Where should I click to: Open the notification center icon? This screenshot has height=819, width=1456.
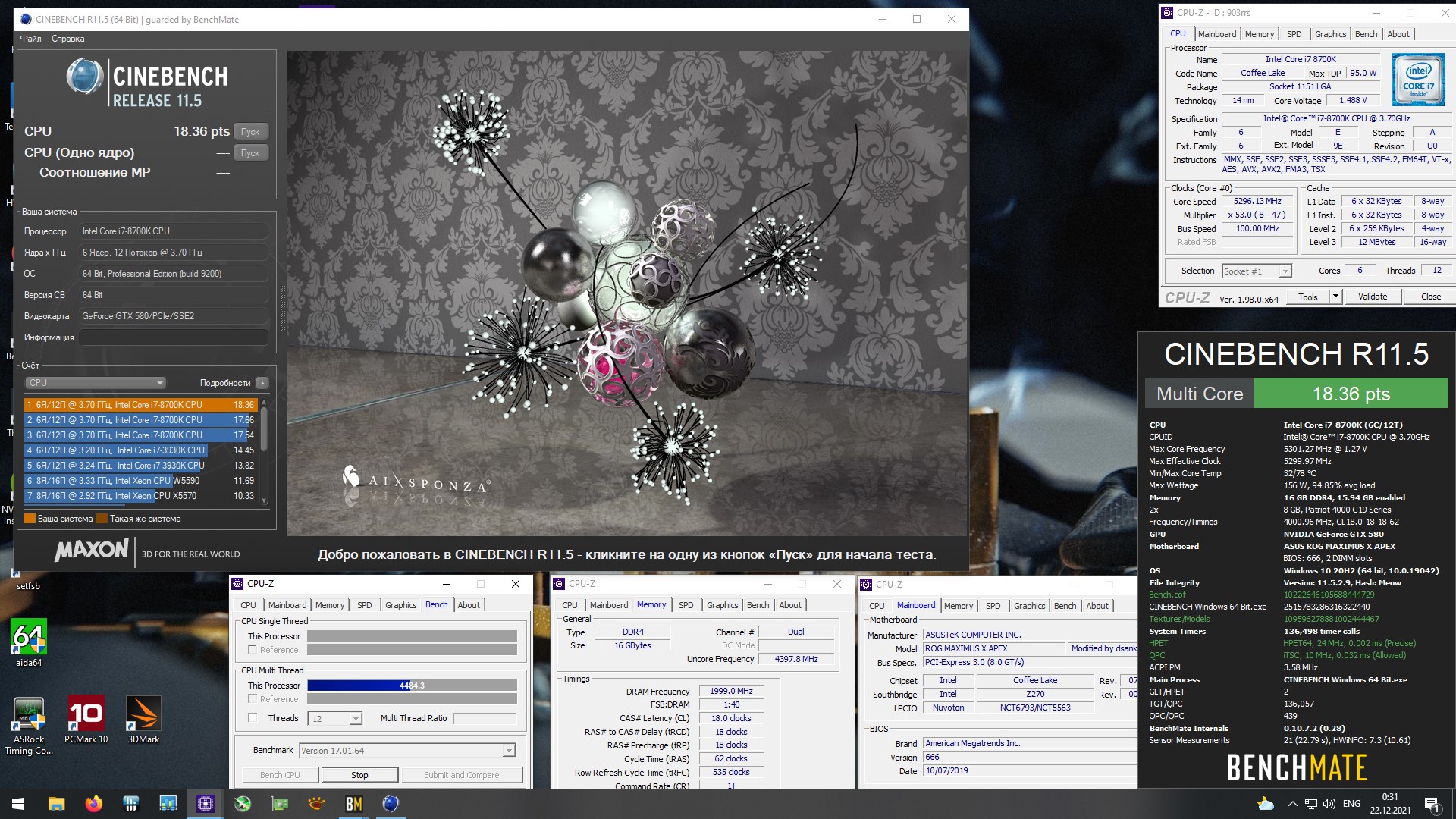coord(1432,804)
